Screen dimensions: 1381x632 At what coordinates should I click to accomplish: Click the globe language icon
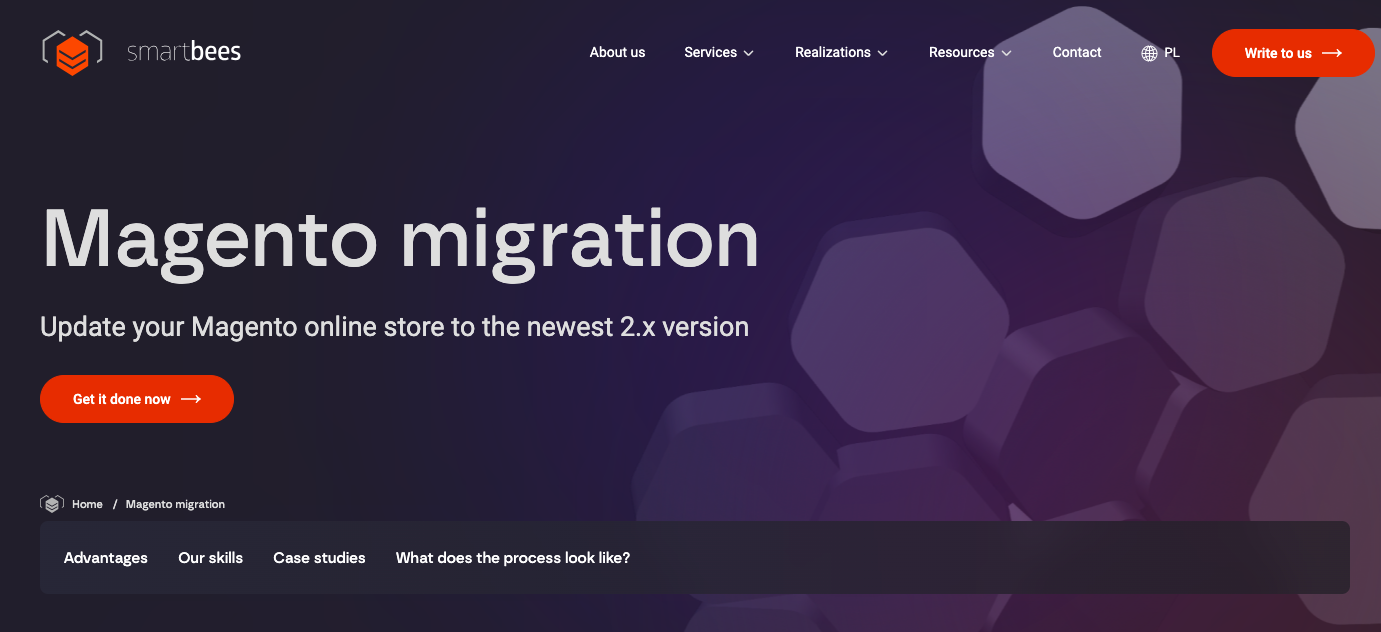(1149, 53)
